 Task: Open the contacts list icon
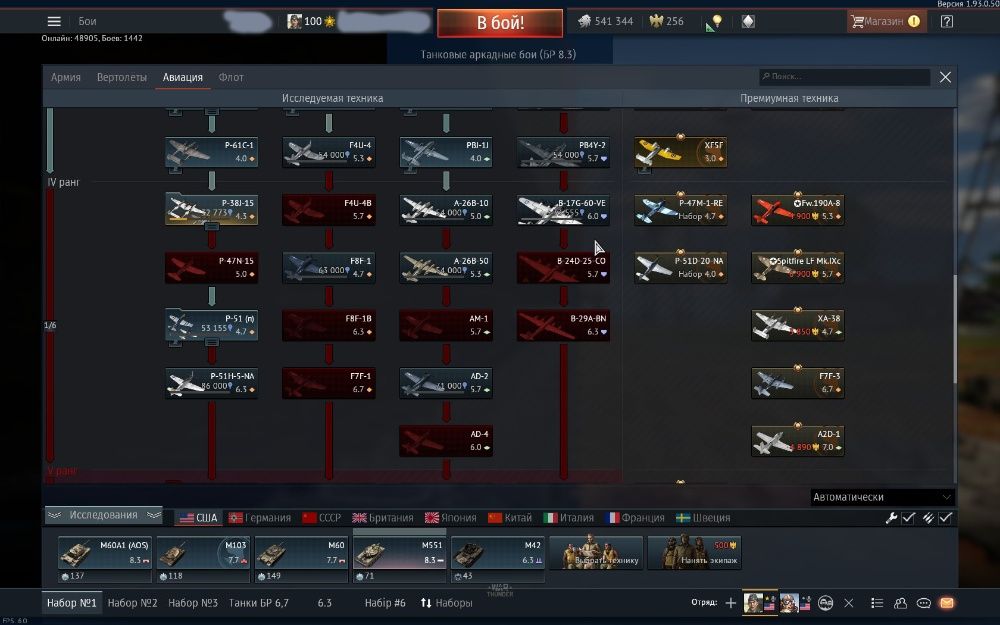[x=877, y=603]
